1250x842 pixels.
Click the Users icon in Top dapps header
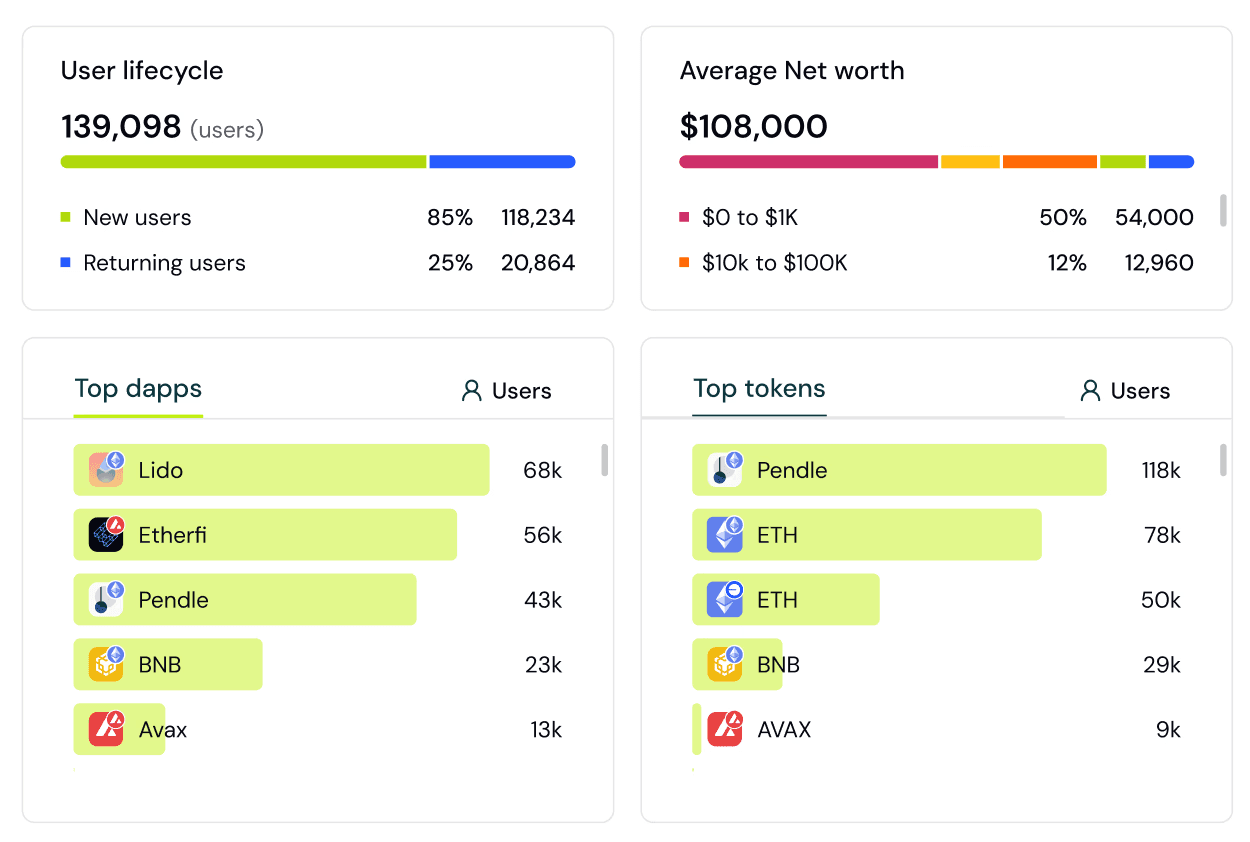(x=471, y=391)
